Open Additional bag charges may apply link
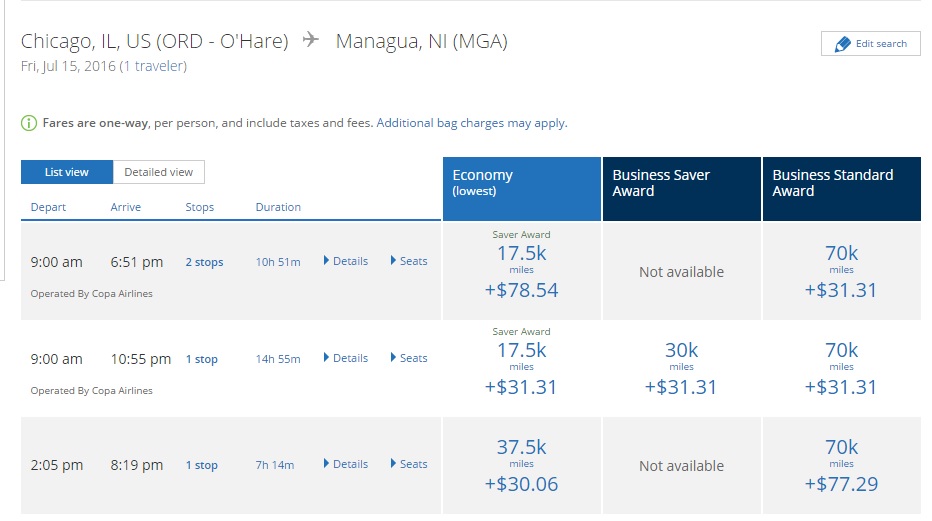 click(472, 123)
